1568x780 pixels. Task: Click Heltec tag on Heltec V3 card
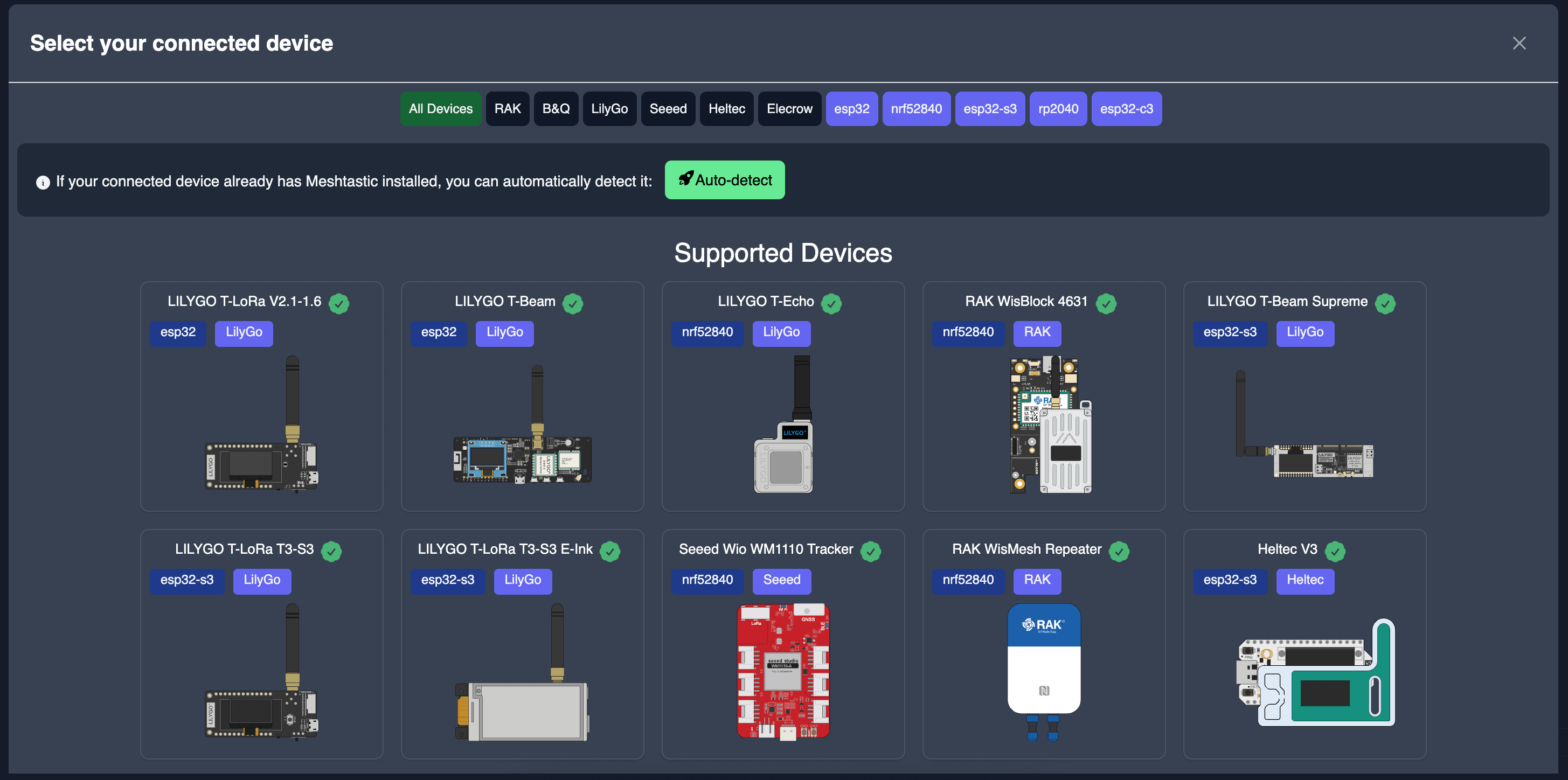coord(1305,581)
